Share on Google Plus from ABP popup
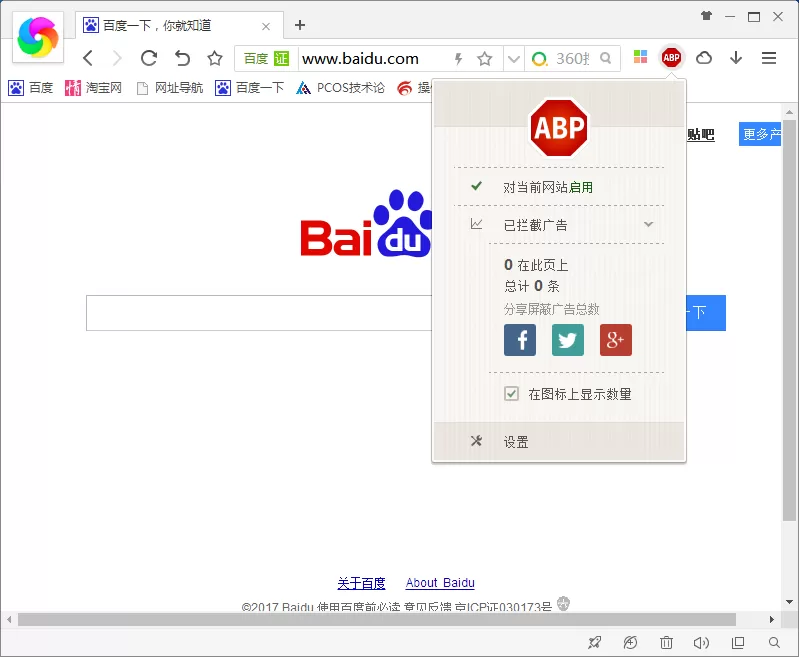Viewport: 799px width, 657px height. (x=616, y=339)
